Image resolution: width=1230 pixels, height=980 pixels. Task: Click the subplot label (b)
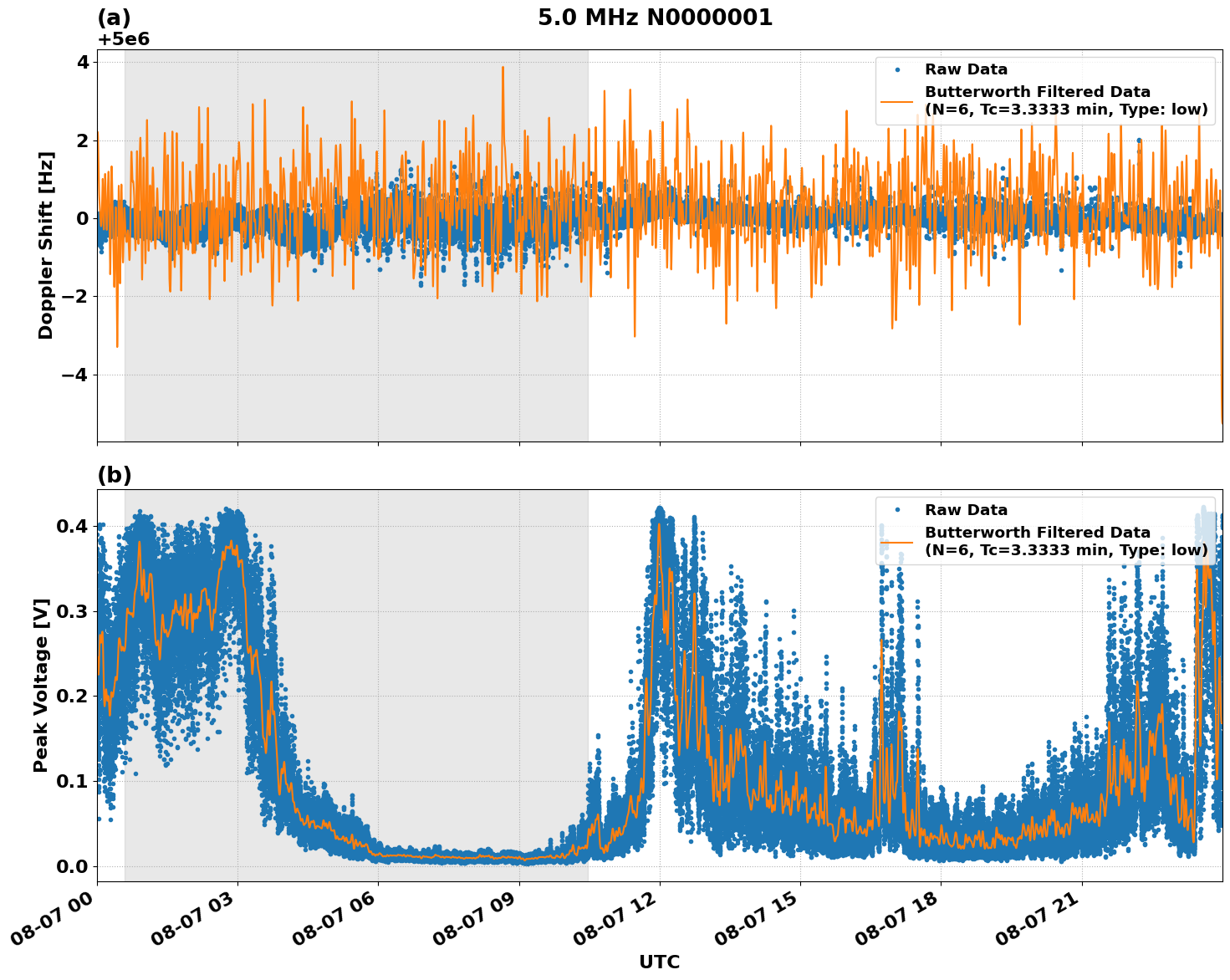pos(115,476)
